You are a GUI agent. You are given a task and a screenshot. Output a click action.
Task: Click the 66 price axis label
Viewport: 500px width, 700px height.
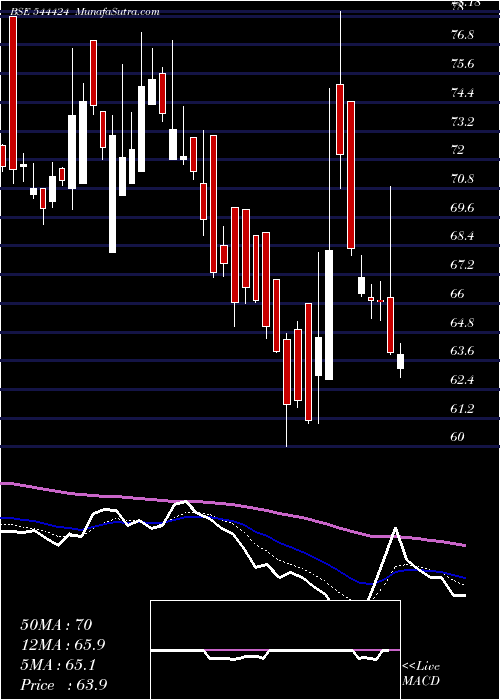click(458, 294)
